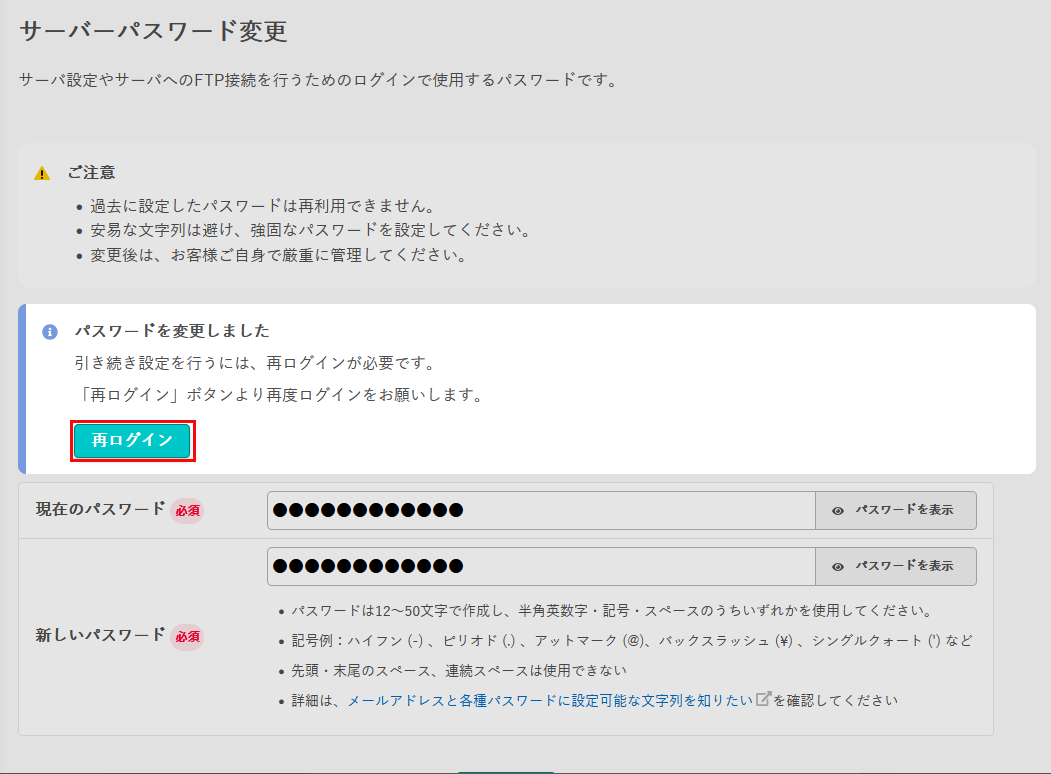
Task: Click the blue info circle icon
Action: click(49, 332)
